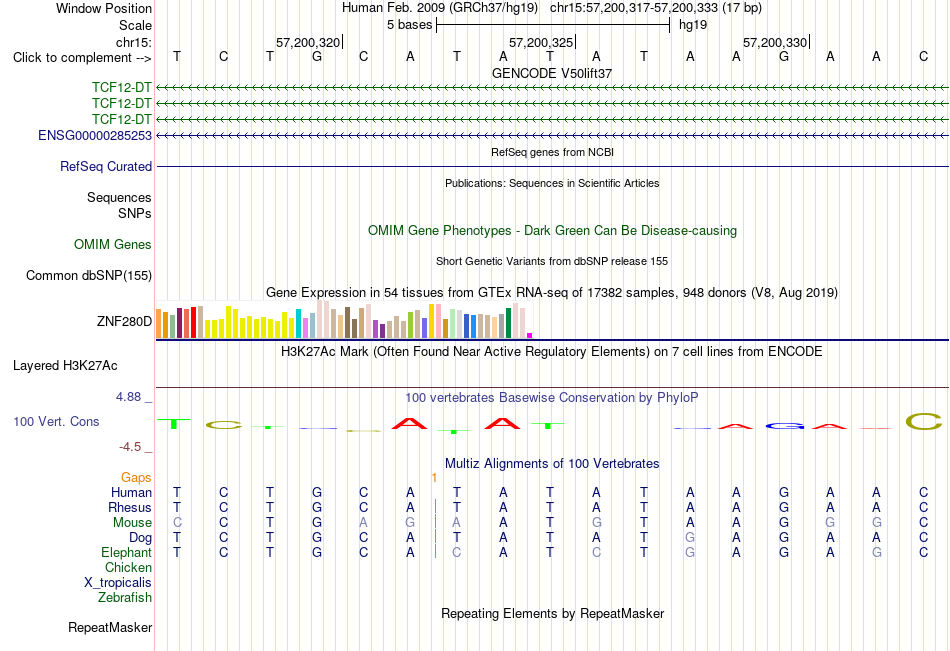Click the SNPs publications label
Screen dimensions: 950x651
coord(135,213)
